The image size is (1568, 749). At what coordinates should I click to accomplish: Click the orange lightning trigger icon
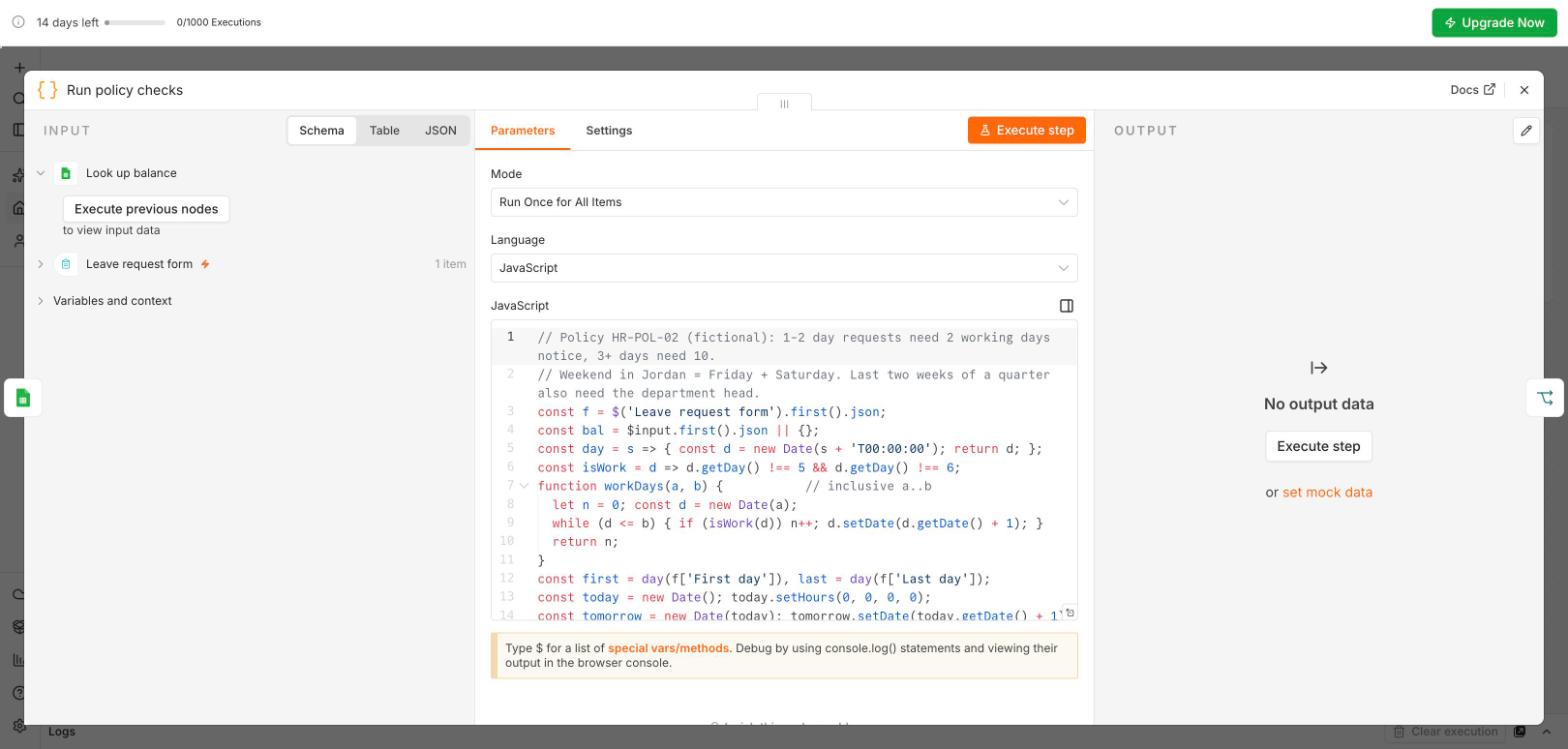[x=205, y=265]
